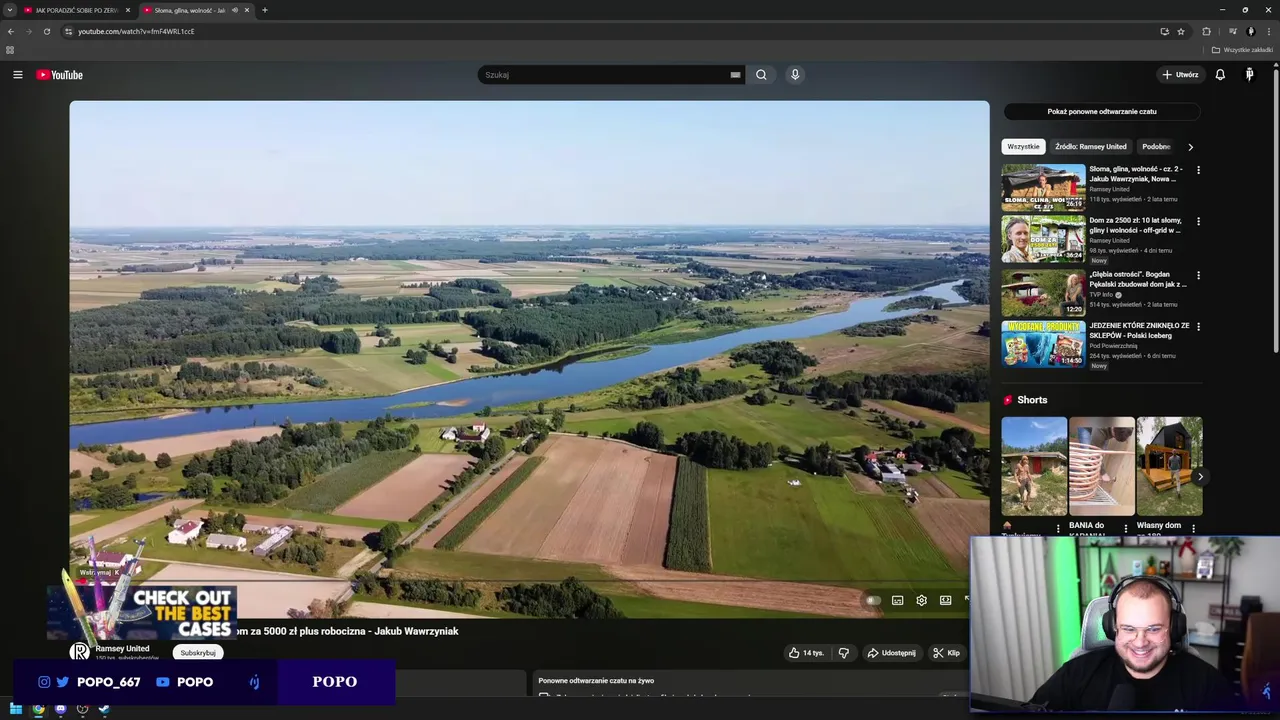Subscribe with the Subskrybuj button
The width and height of the screenshot is (1280, 720).
(198, 653)
